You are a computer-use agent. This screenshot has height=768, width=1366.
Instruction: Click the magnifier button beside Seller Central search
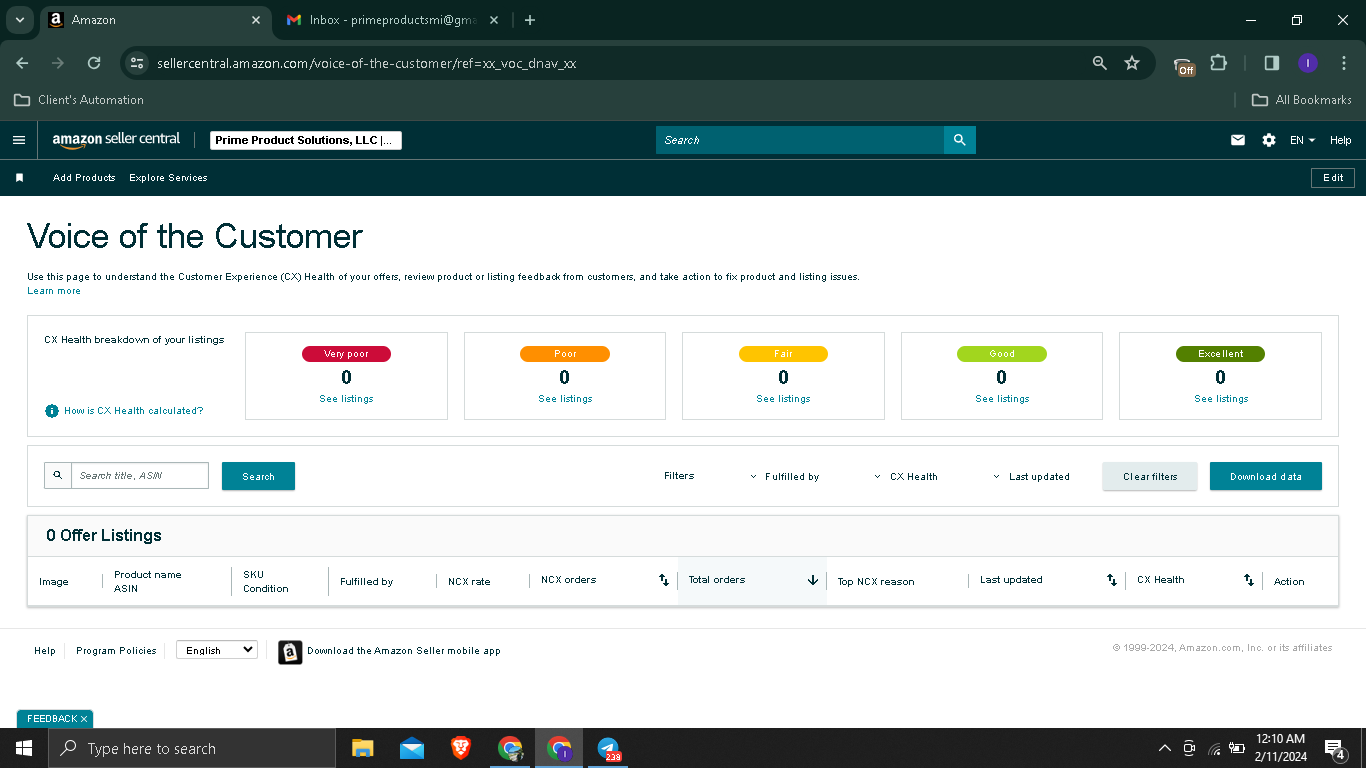959,140
